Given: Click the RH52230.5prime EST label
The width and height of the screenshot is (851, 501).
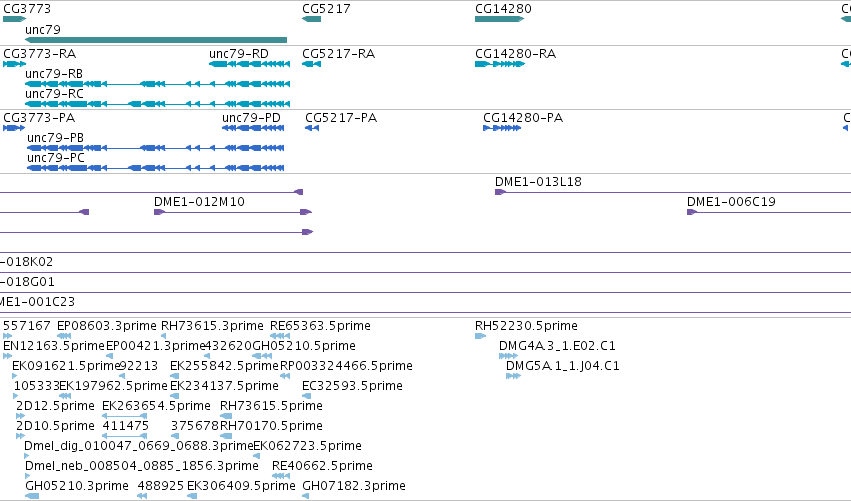Looking at the screenshot, I should click(x=526, y=326).
